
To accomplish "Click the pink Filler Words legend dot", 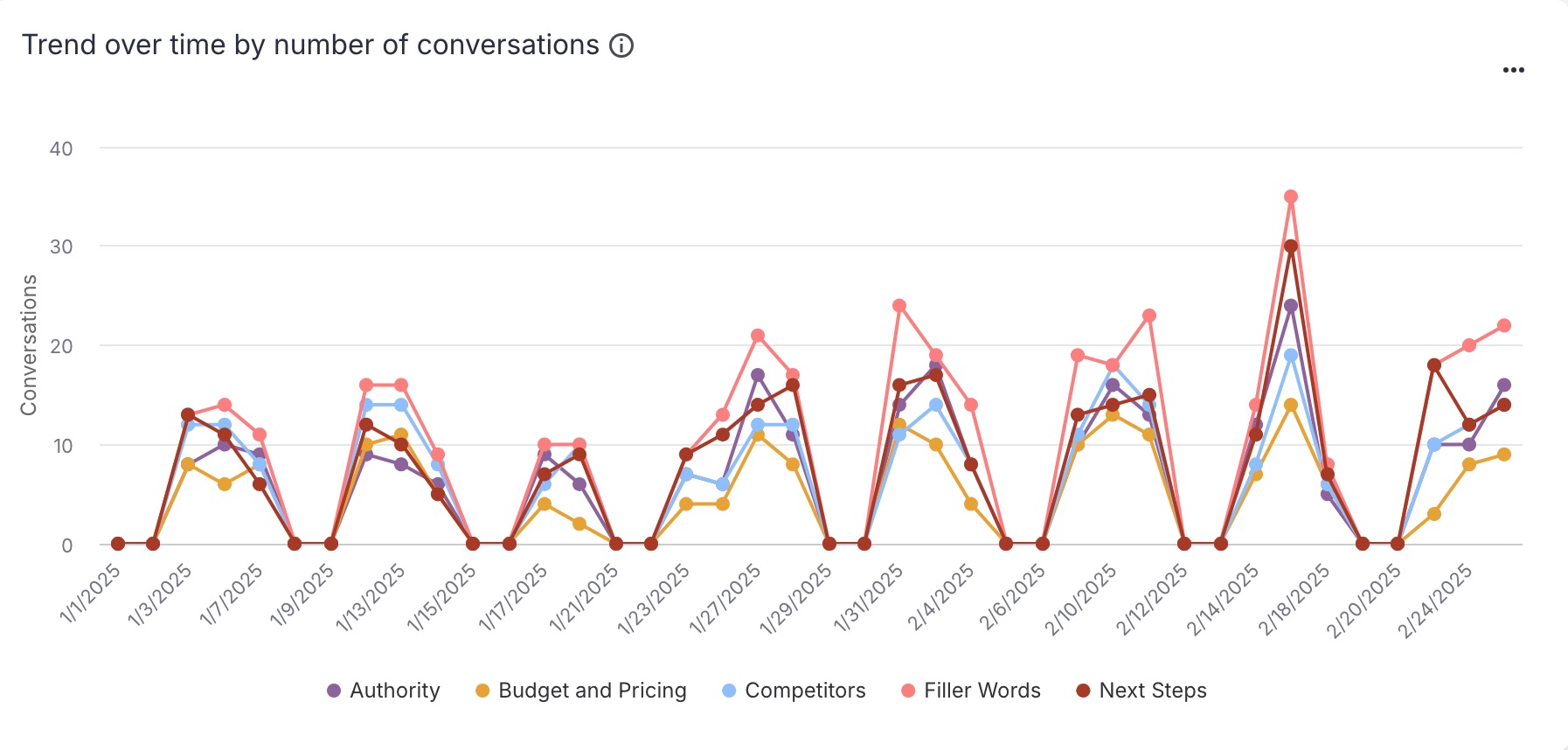I will (x=907, y=691).
